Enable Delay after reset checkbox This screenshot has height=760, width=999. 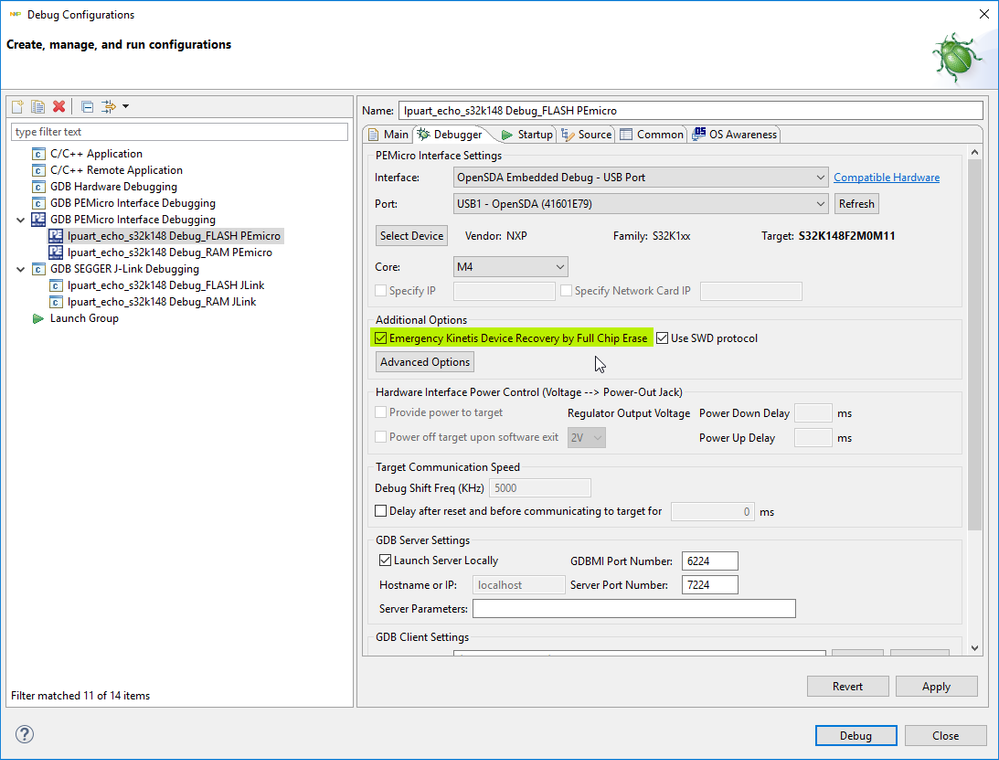381,511
